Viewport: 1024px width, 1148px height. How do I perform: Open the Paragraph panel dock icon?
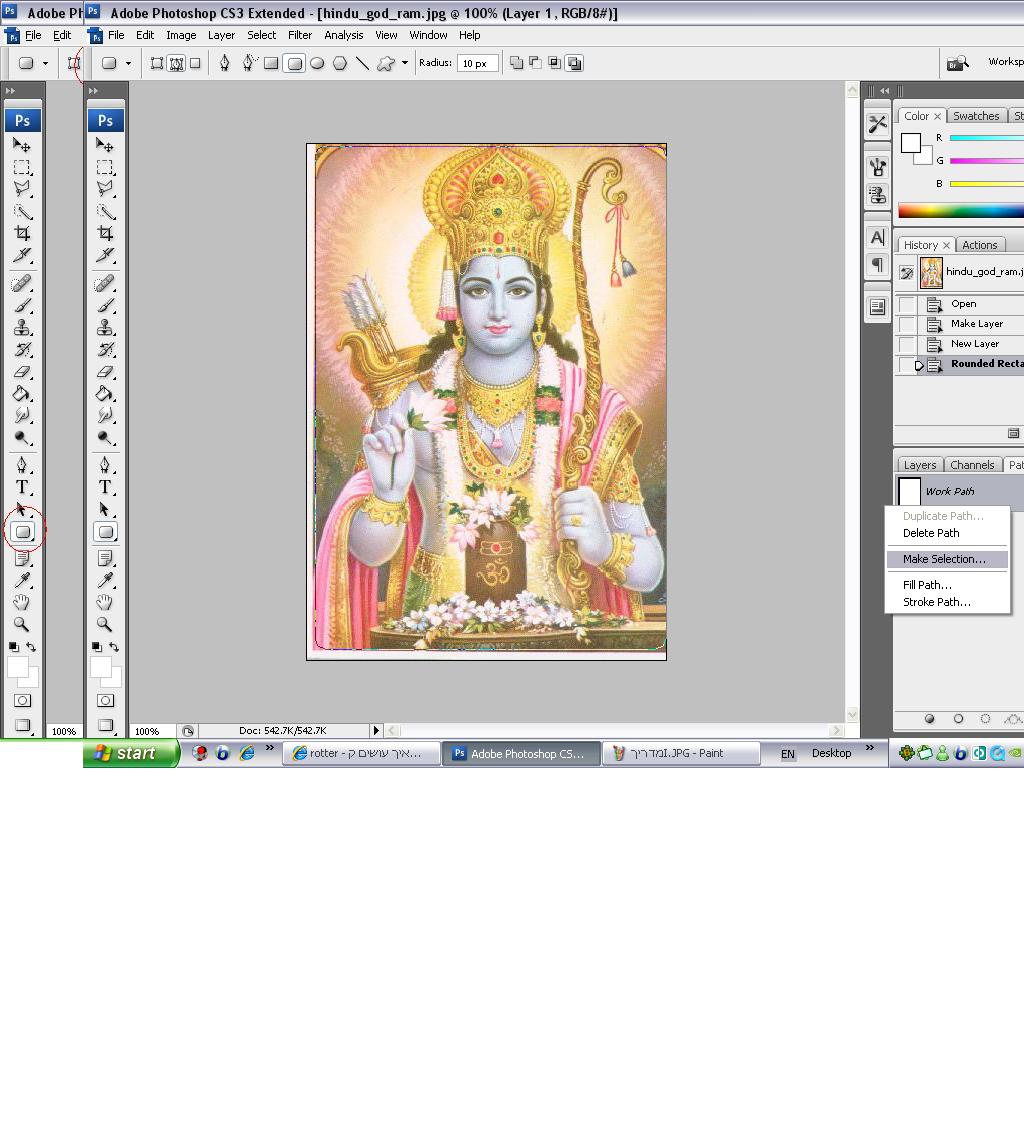pos(877,265)
